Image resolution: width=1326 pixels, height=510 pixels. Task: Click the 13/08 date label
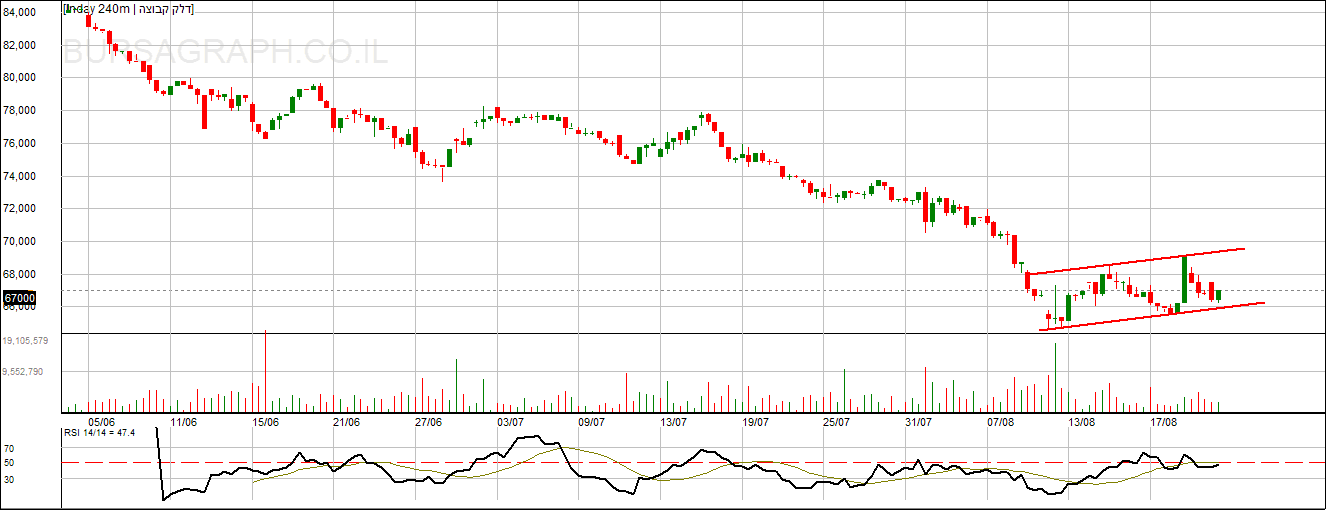(1082, 422)
